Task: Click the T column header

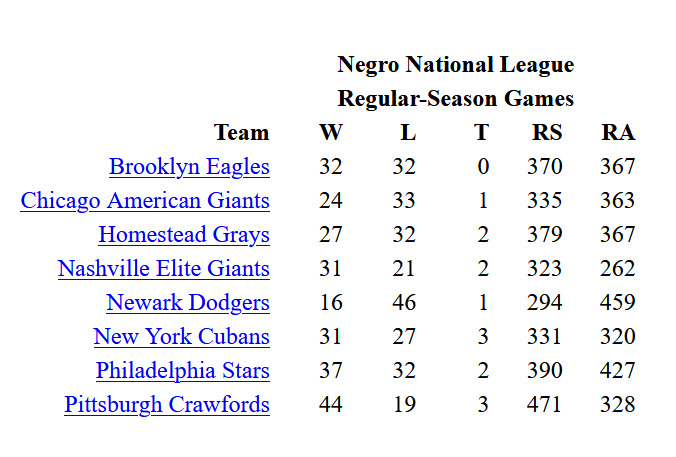Action: click(482, 132)
